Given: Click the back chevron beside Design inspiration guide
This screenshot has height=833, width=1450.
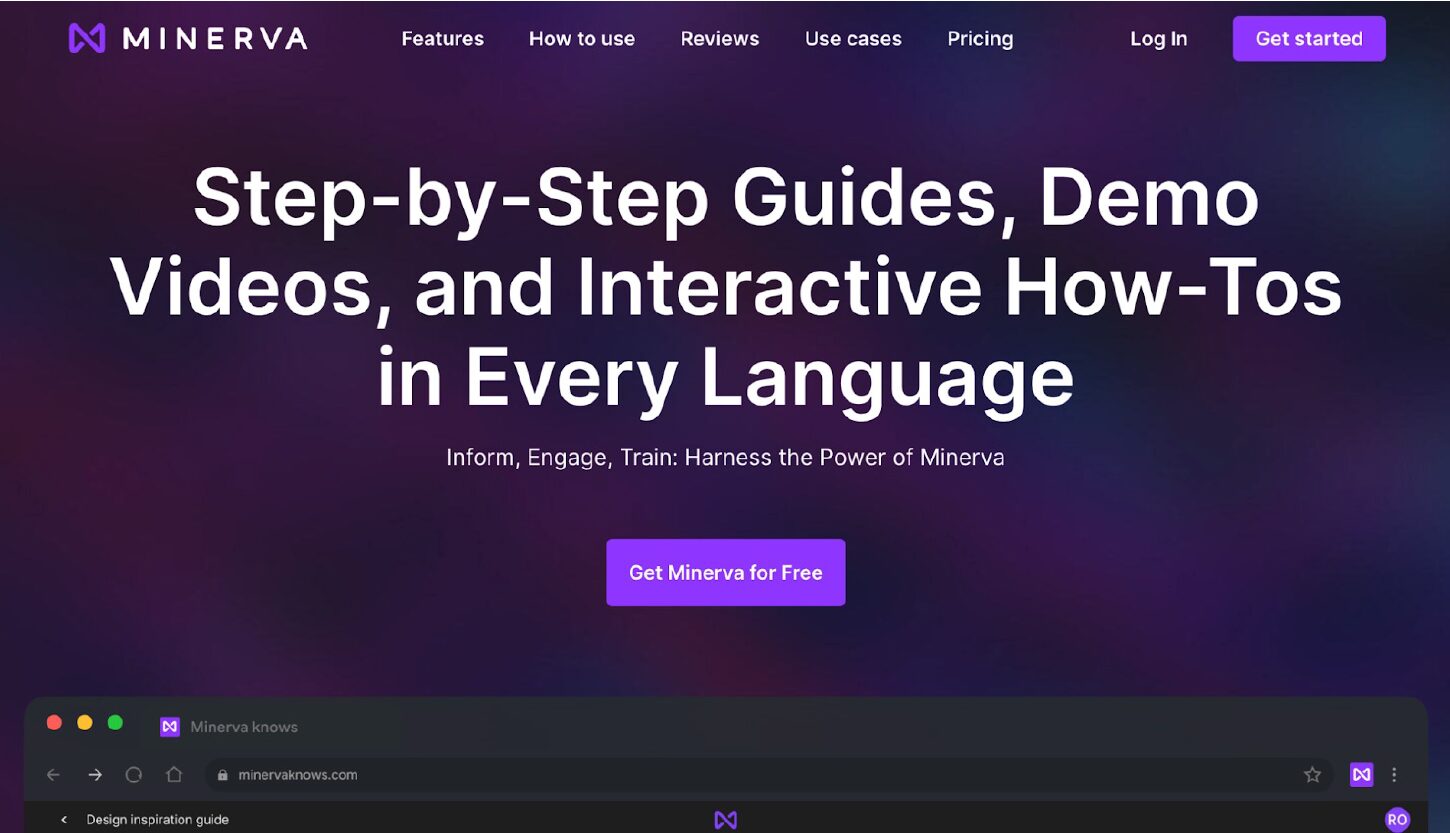Looking at the screenshot, I should (64, 820).
